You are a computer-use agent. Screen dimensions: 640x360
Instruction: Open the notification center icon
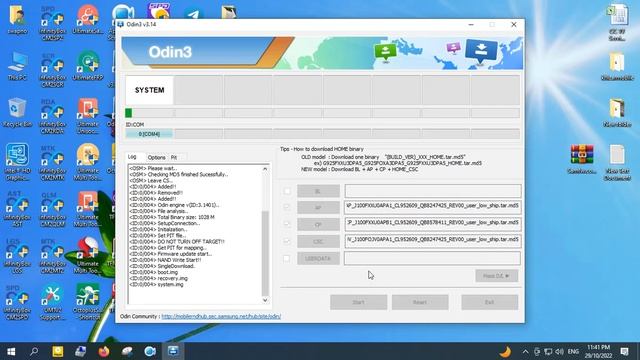coord(624,351)
